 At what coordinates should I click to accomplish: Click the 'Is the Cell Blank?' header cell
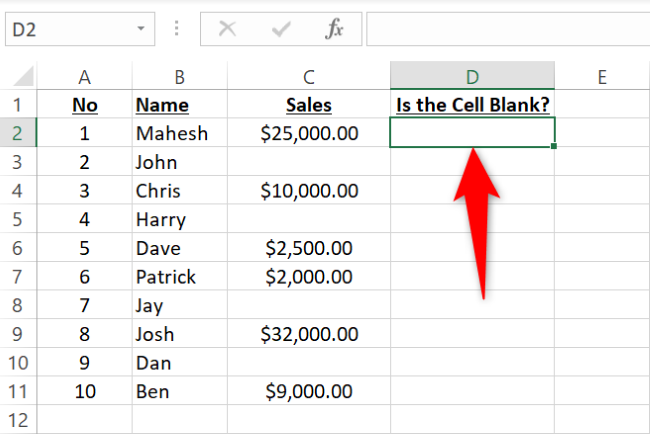pos(472,104)
